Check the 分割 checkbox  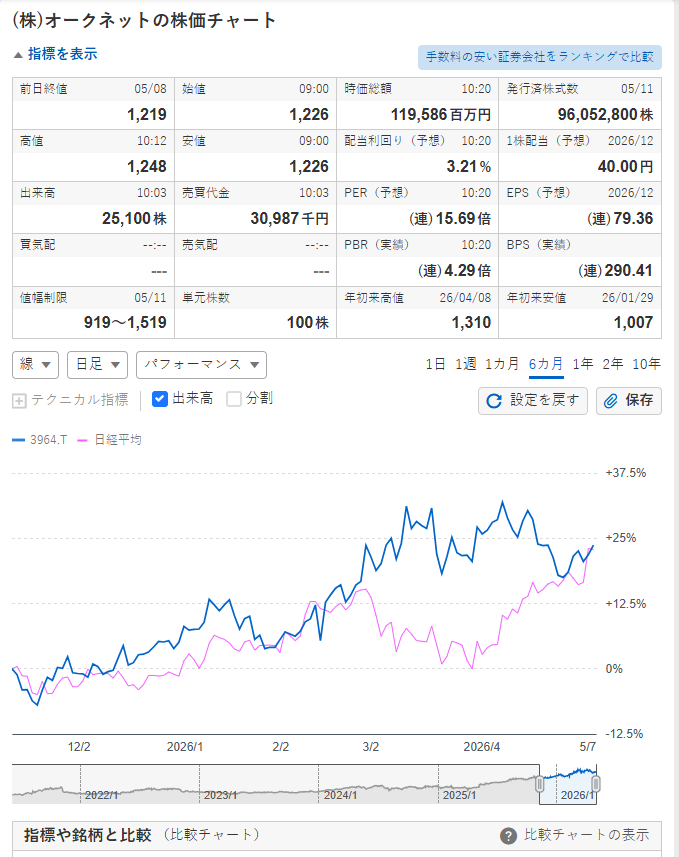coord(234,399)
